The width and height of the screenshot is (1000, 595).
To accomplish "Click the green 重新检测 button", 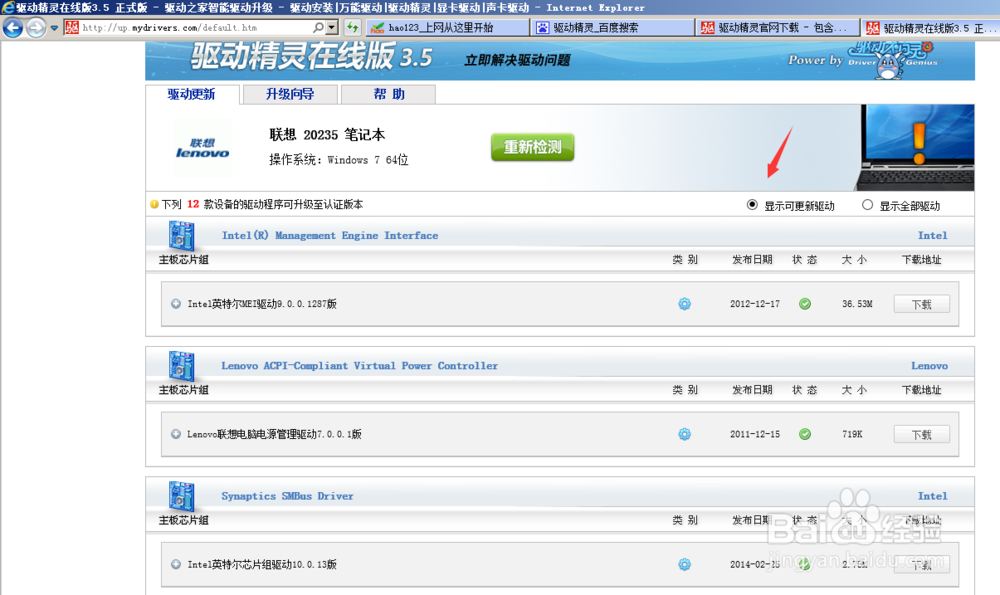I will (x=533, y=147).
